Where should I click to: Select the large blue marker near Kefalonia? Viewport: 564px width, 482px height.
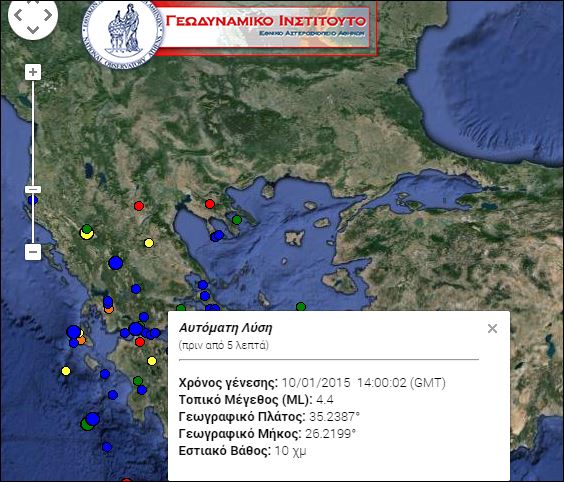point(74,332)
